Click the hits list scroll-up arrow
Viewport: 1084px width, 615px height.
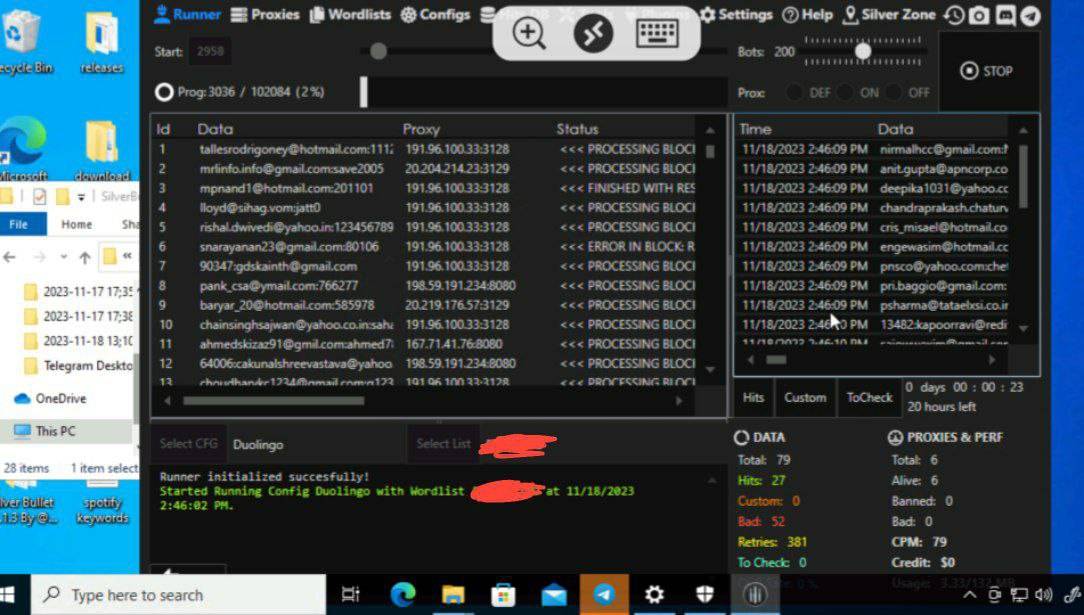pos(1023,130)
